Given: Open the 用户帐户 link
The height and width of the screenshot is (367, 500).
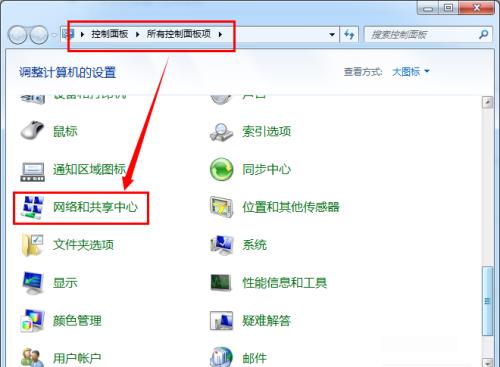Looking at the screenshot, I should [77, 358].
